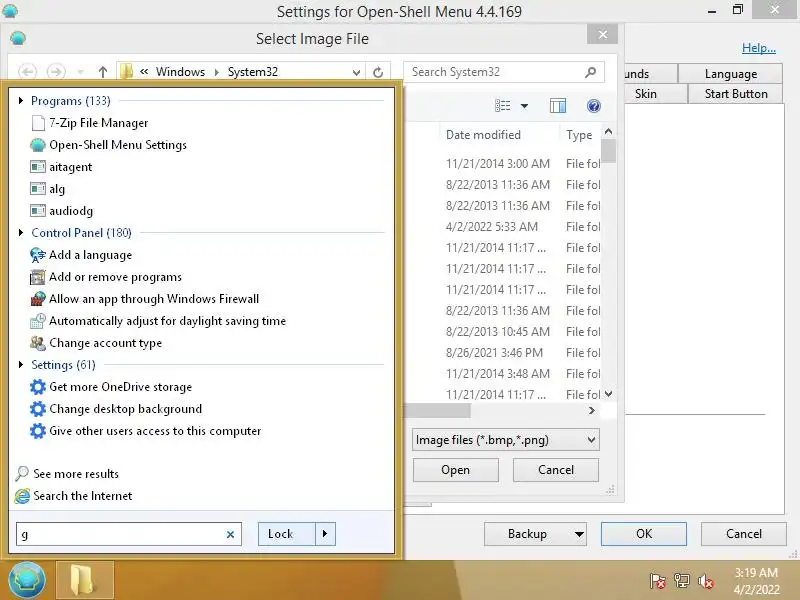Toggle the preview pane in file dialog

(x=558, y=106)
